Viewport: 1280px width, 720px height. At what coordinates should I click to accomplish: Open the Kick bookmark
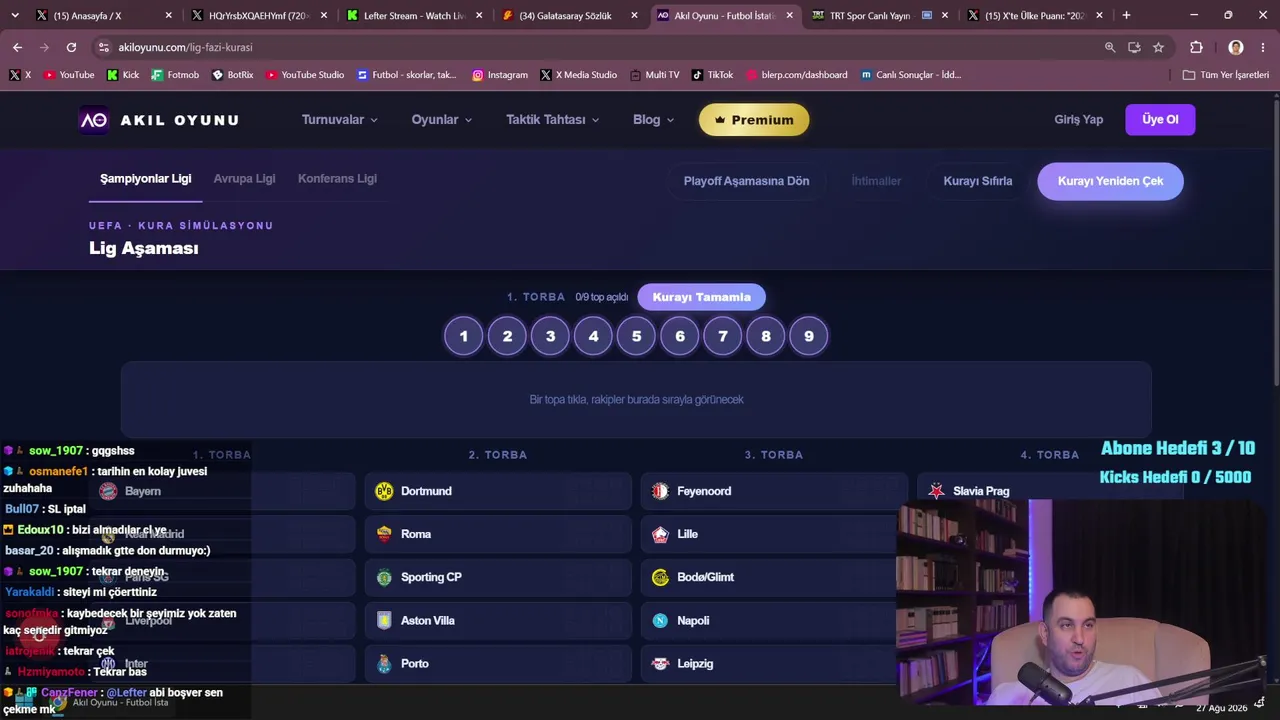click(x=122, y=75)
